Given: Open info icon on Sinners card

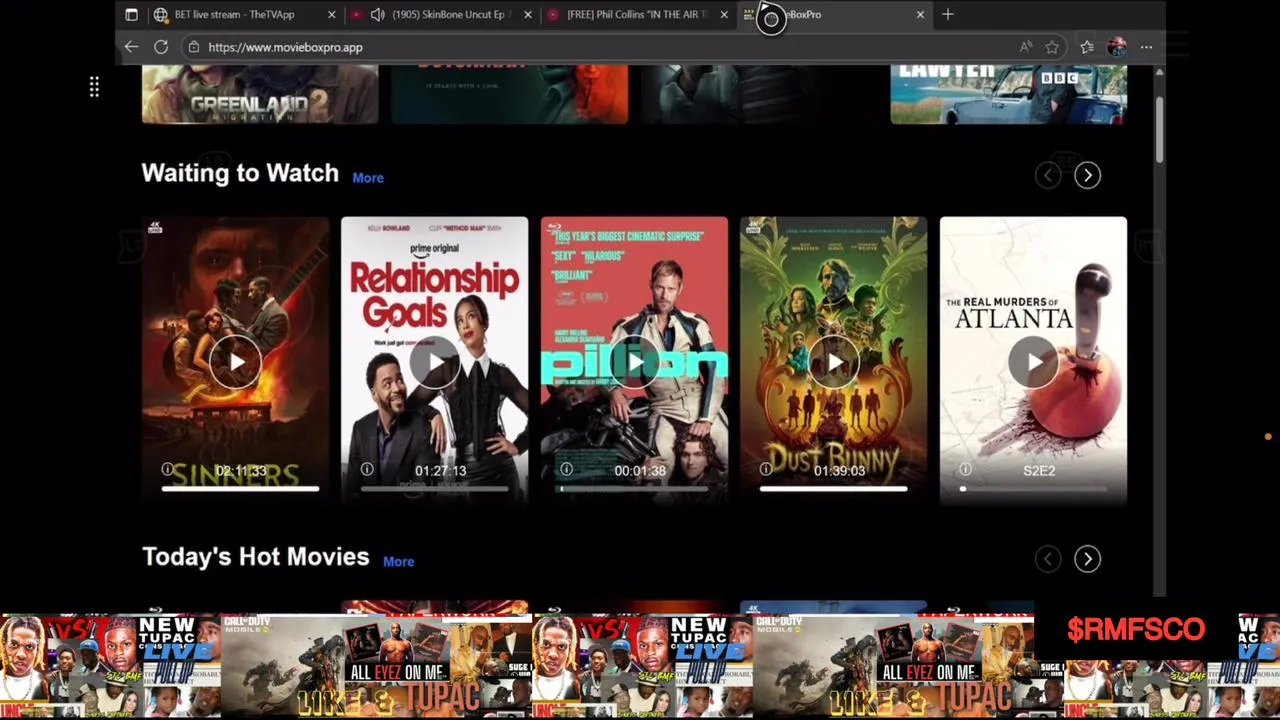Looking at the screenshot, I should (168, 469).
